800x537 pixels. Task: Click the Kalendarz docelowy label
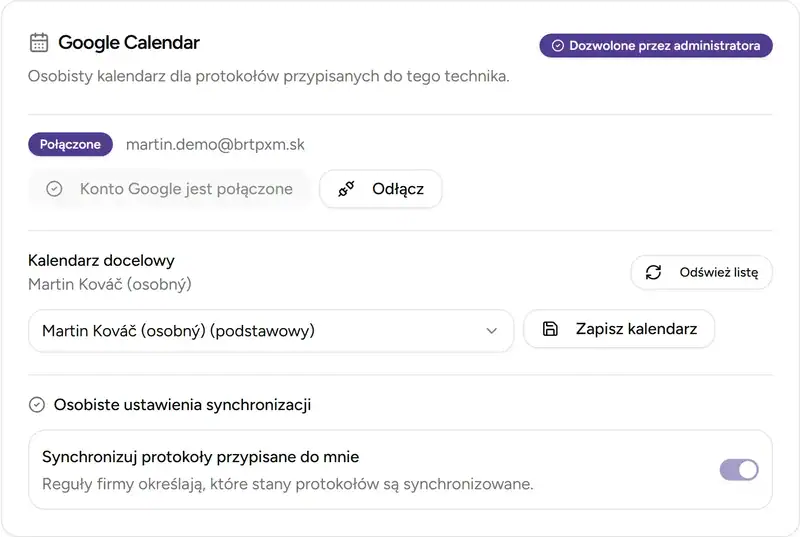[101, 261]
